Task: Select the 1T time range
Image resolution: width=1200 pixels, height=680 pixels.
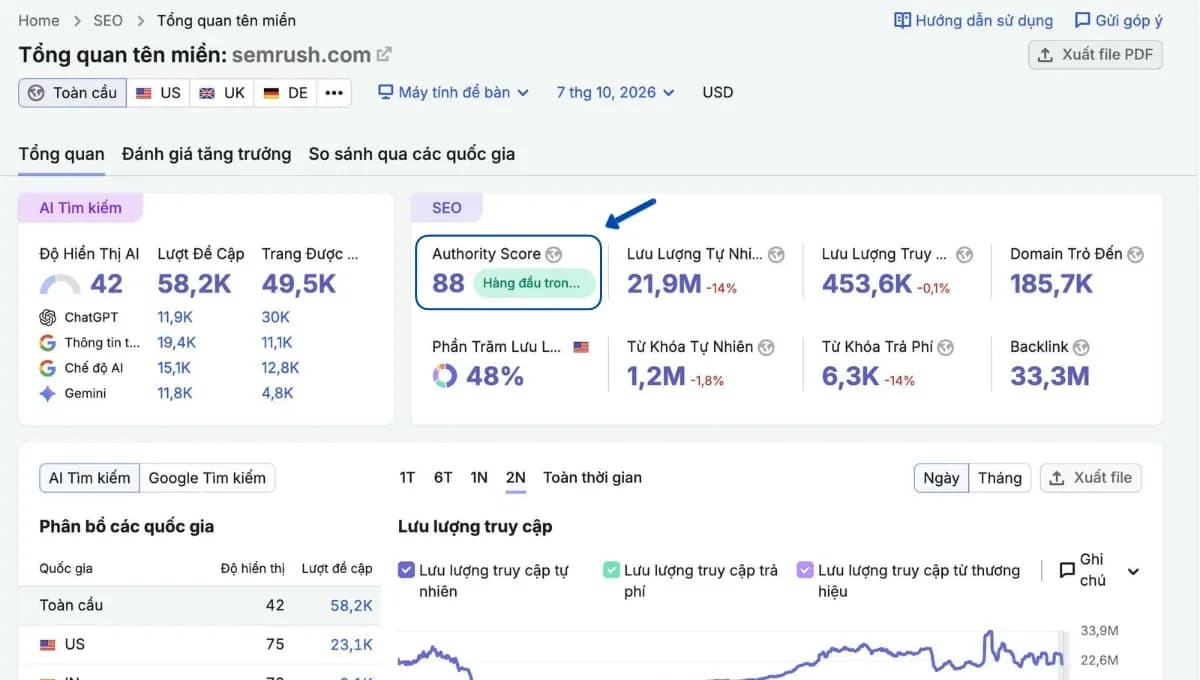Action: (x=407, y=478)
